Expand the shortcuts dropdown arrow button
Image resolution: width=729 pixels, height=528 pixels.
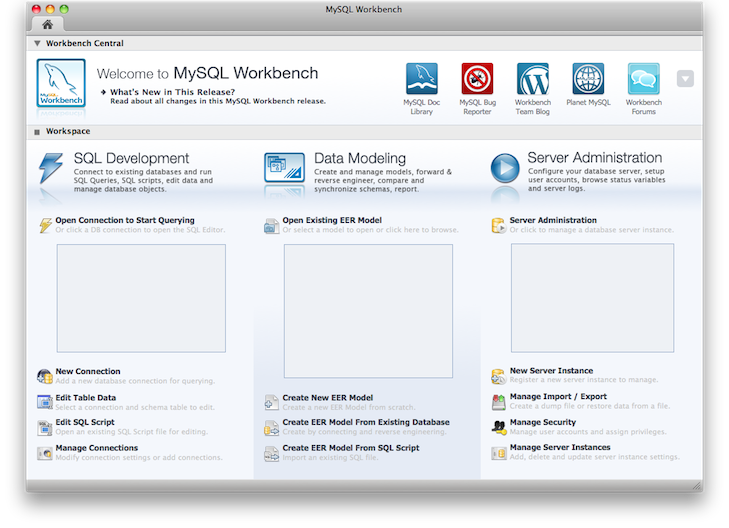click(685, 79)
